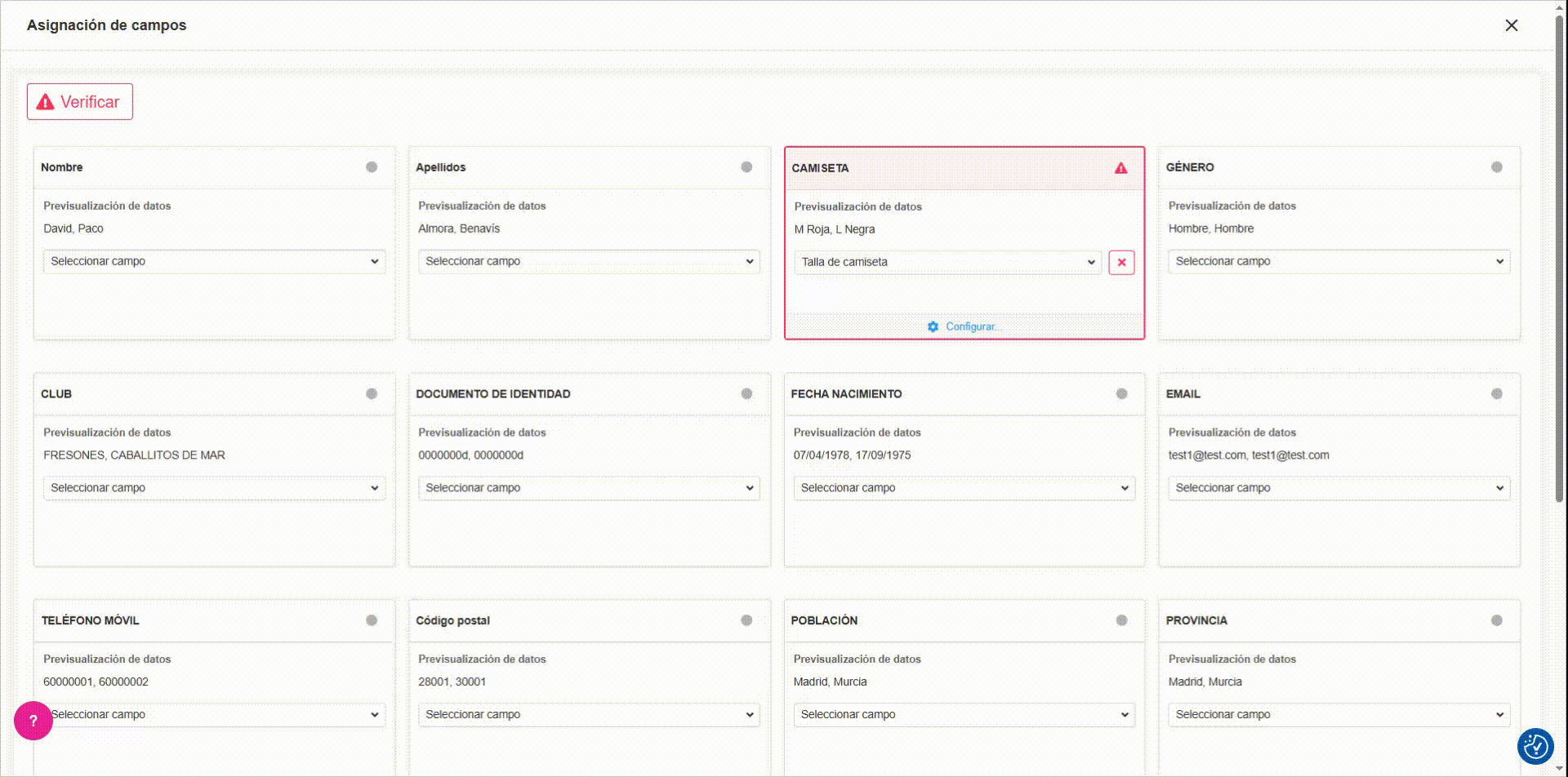Open the DOCUMENTO DE IDENTIDAD field dropdown

(x=589, y=488)
